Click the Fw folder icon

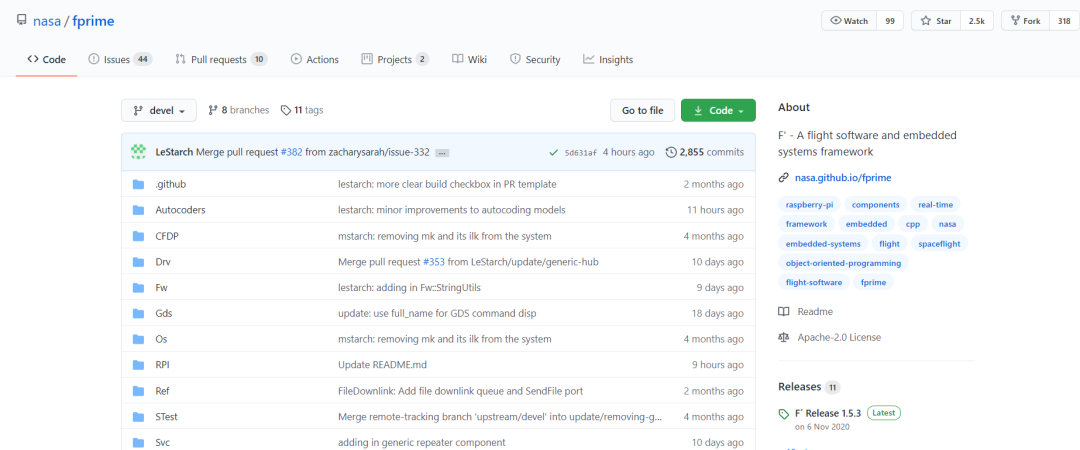click(138, 287)
